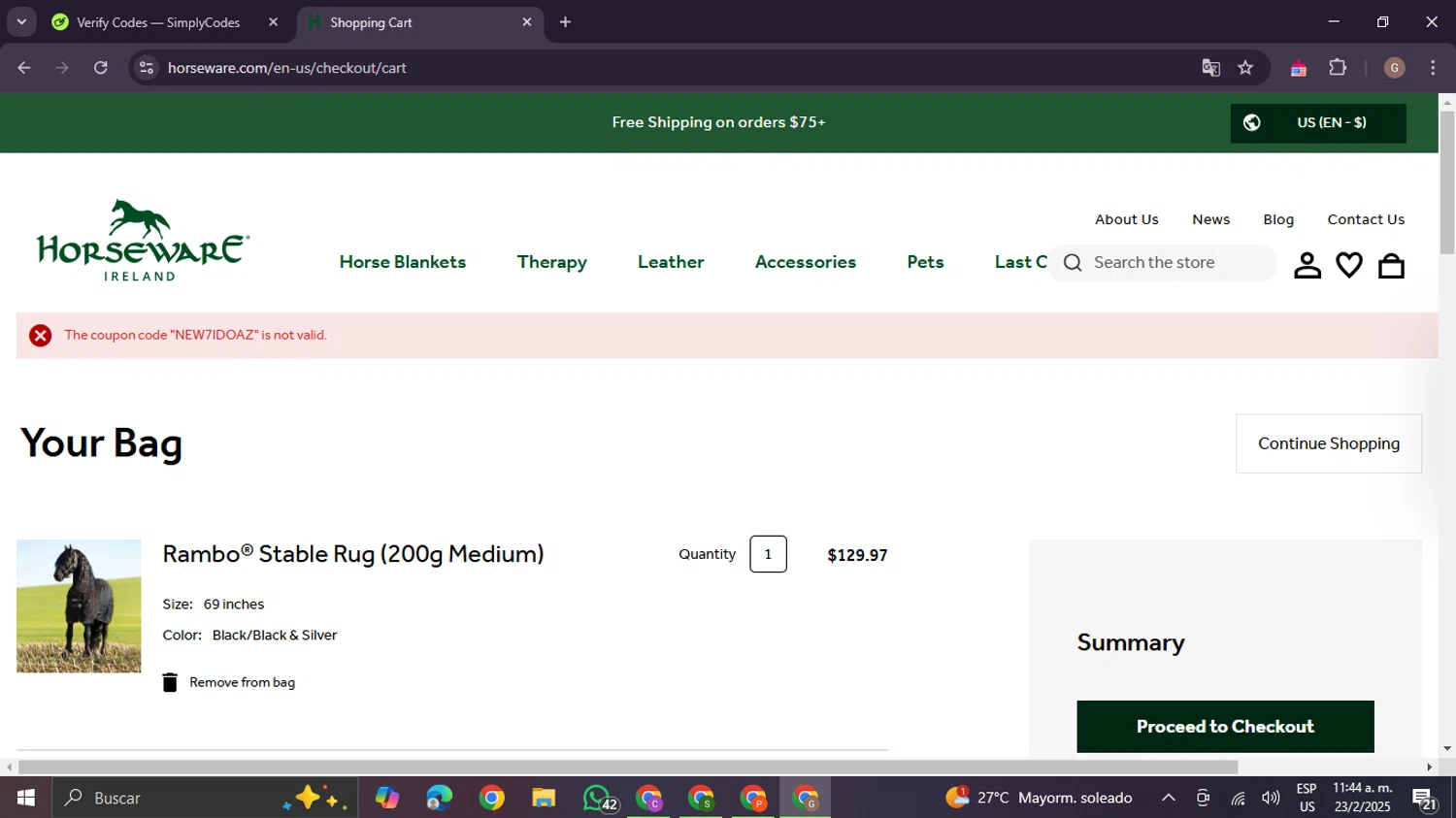Open File Explorer from the taskbar
Image resolution: width=1456 pixels, height=818 pixels.
point(544,798)
